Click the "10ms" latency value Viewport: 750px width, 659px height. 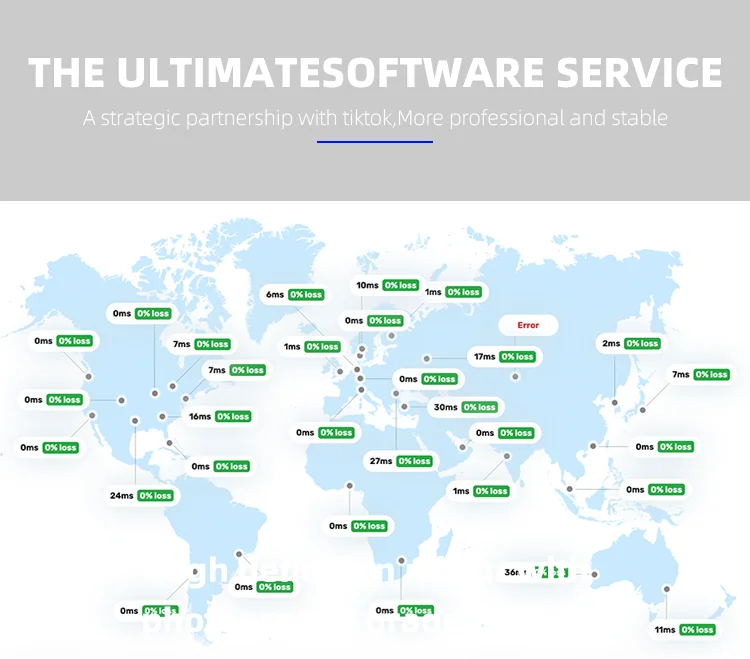pyautogui.click(x=367, y=285)
